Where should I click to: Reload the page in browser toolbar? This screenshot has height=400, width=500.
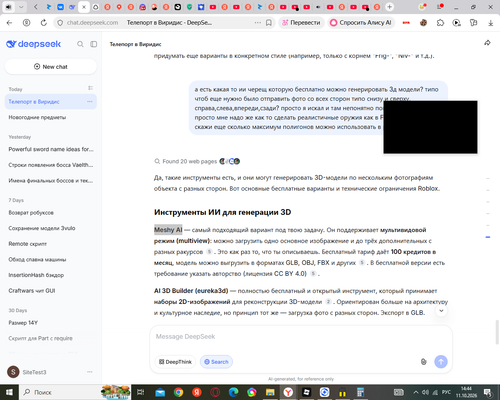[44, 23]
